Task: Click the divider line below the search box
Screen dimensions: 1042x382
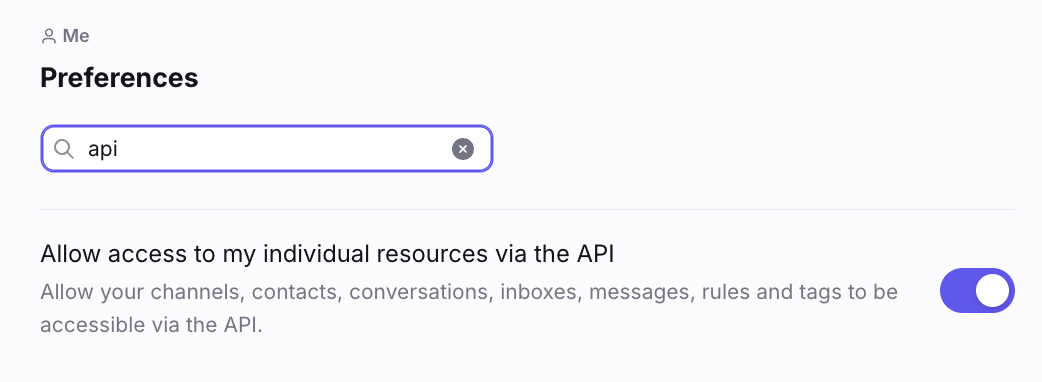Action: pos(528,209)
